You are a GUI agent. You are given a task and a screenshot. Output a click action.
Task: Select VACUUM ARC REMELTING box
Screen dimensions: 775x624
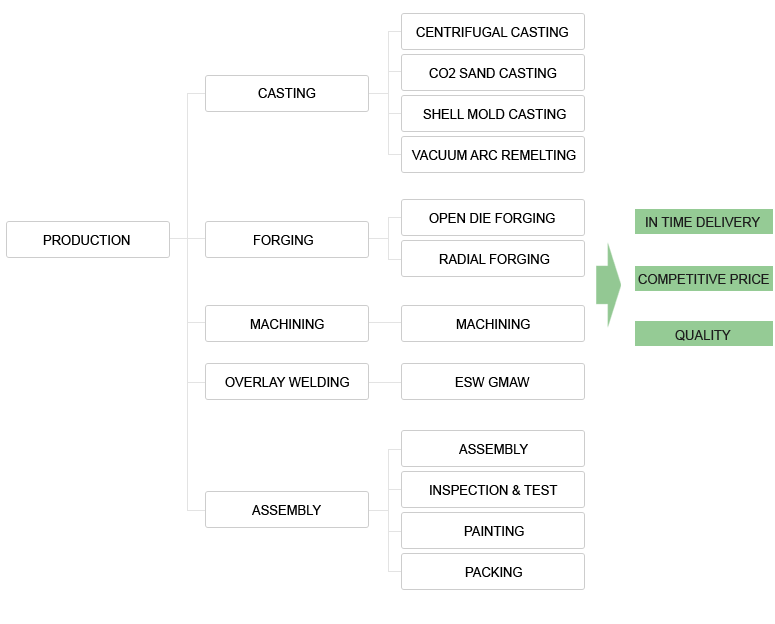coord(493,155)
